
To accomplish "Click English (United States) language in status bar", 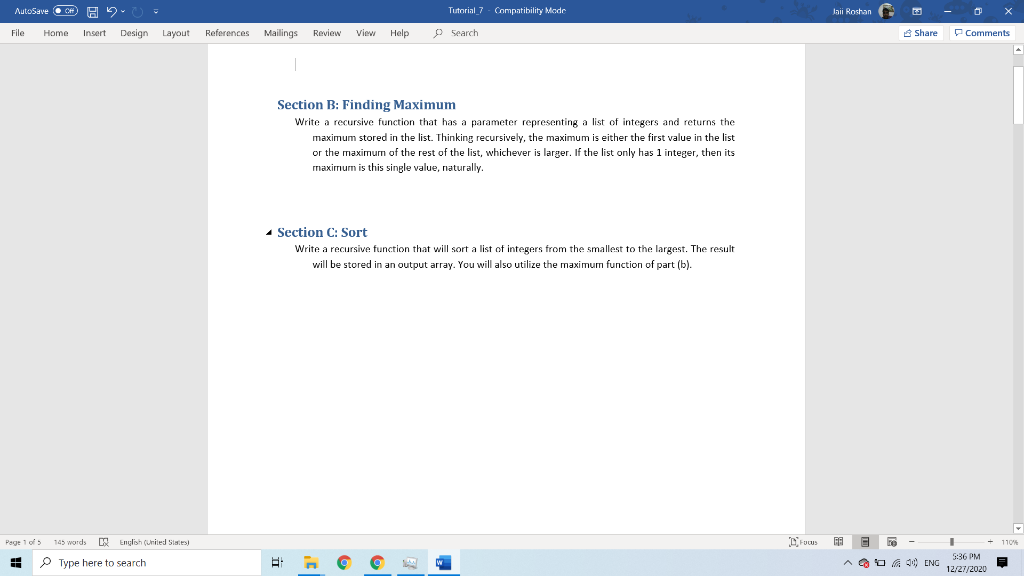I will click(151, 541).
